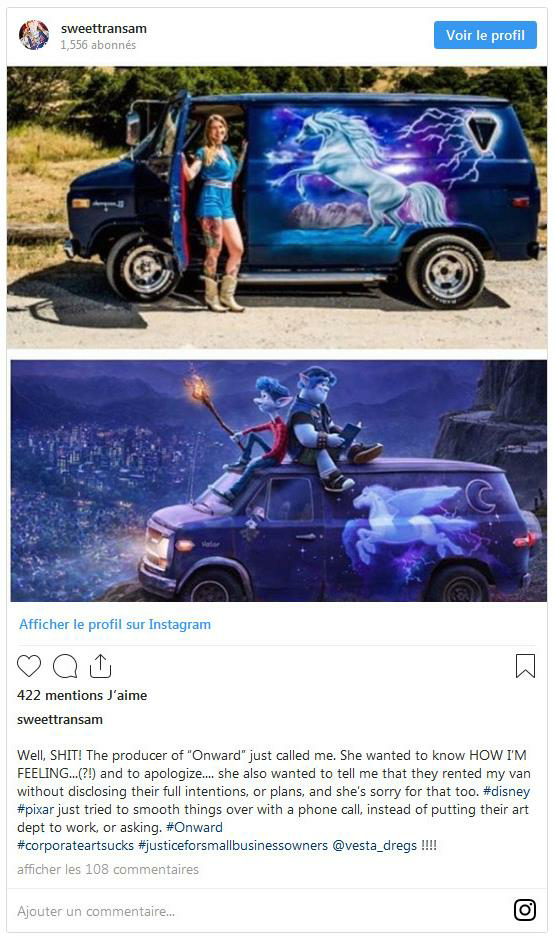This screenshot has width=555, height=941.
Task: Click the Ajouter un commentaire field
Action: pyautogui.click(x=258, y=911)
